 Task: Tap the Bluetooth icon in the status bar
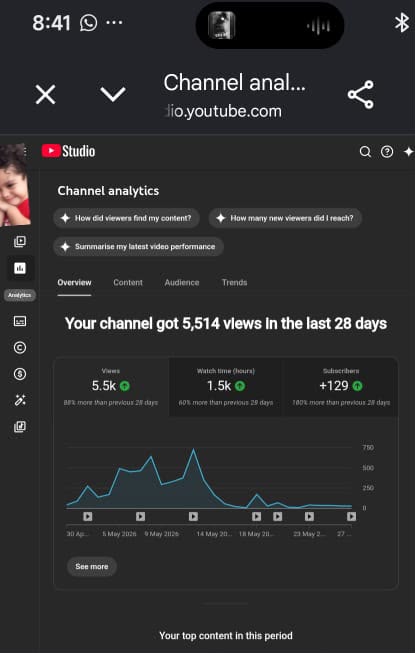402,22
